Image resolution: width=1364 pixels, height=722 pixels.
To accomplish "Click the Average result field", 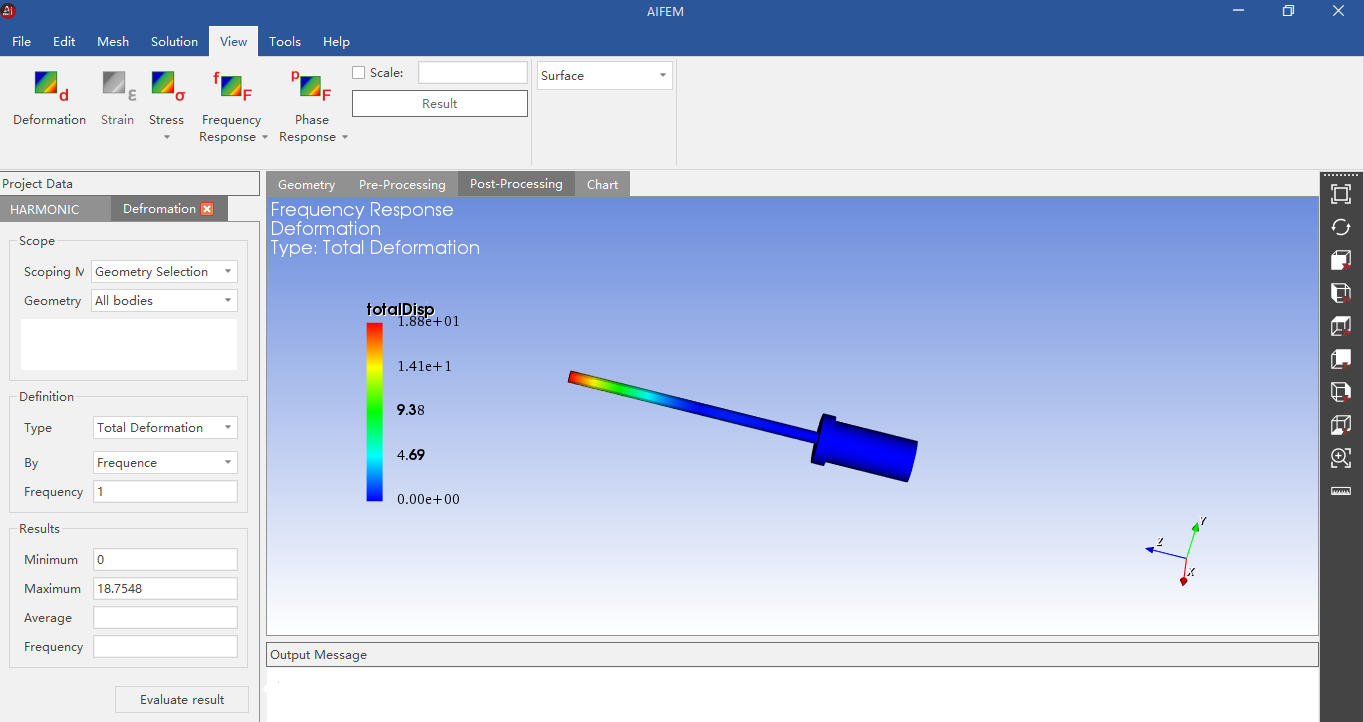I will click(x=165, y=618).
